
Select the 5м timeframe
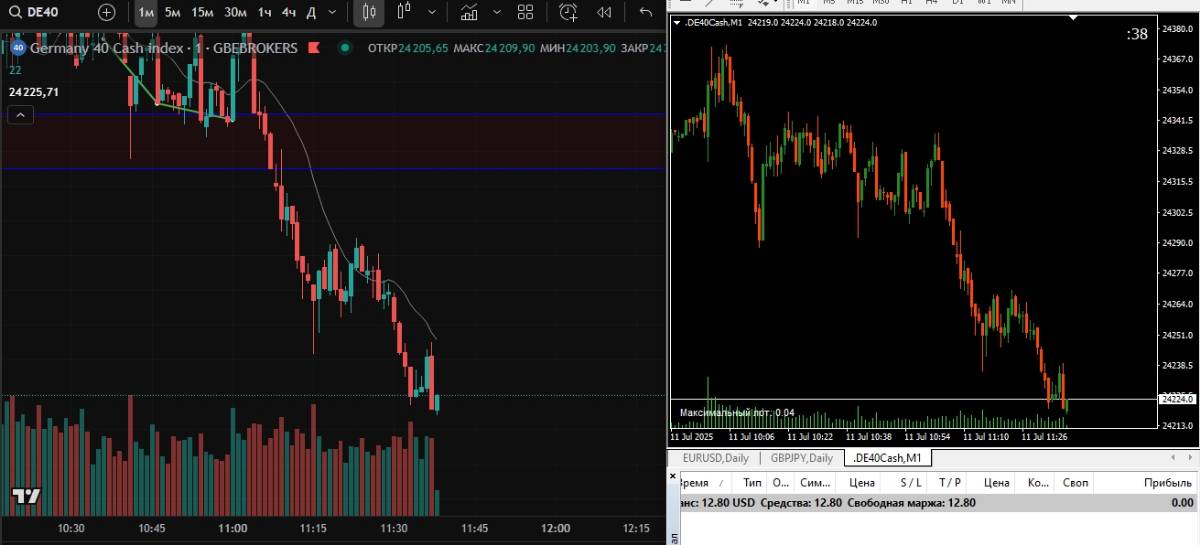coord(172,12)
